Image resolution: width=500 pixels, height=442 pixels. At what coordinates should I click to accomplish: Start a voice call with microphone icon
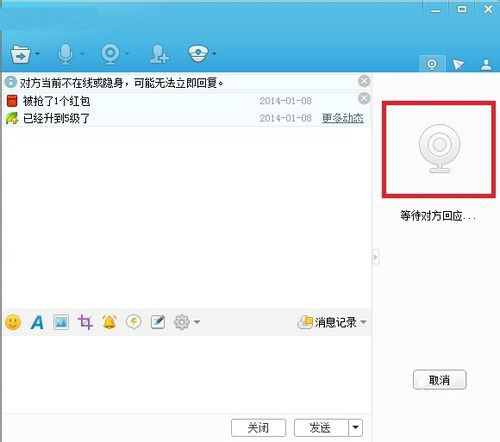click(65, 54)
